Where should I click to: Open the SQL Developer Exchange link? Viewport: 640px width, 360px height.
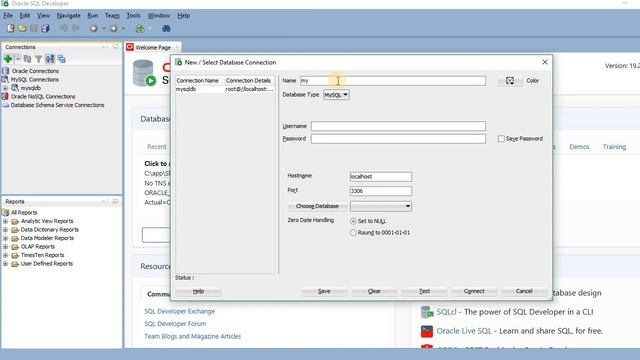pos(180,311)
